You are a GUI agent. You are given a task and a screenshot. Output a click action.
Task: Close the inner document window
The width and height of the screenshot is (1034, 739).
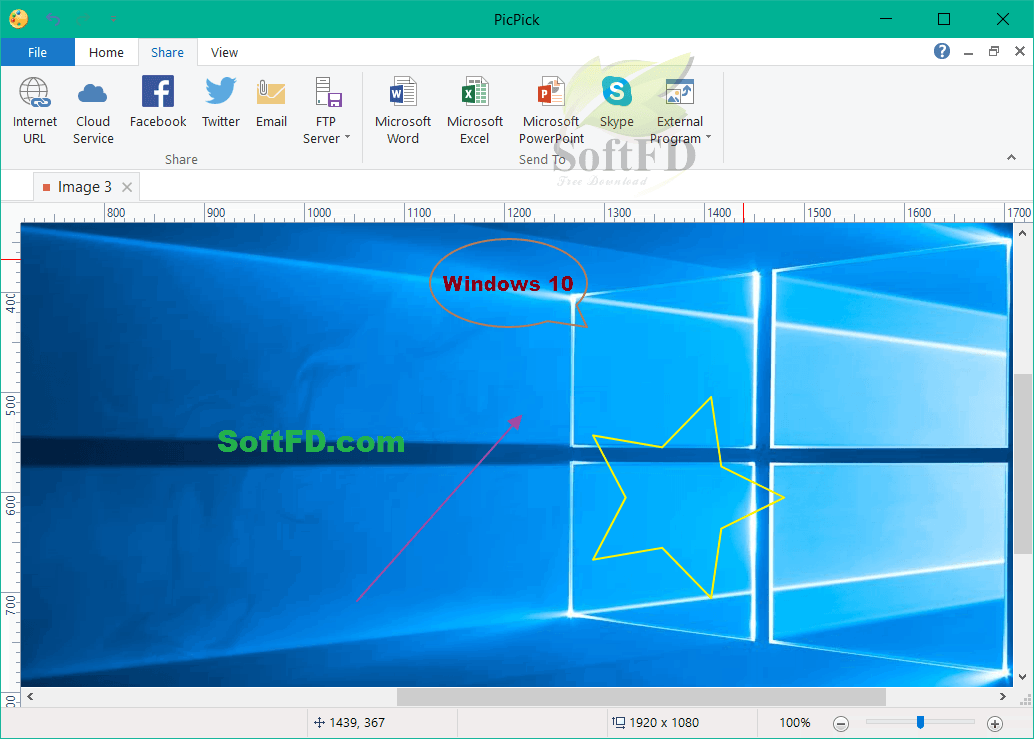[1019, 51]
